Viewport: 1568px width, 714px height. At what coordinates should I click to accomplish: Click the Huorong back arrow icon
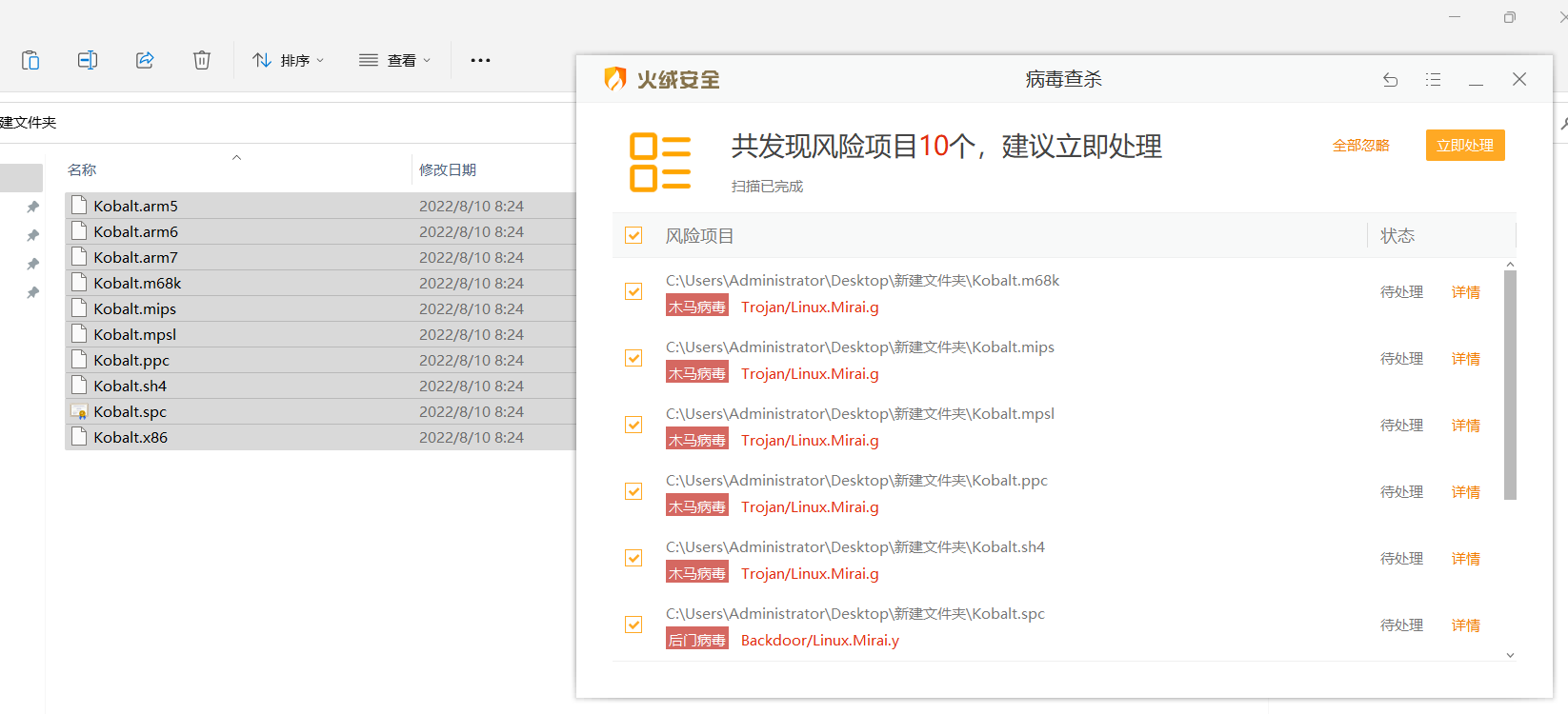point(1391,80)
